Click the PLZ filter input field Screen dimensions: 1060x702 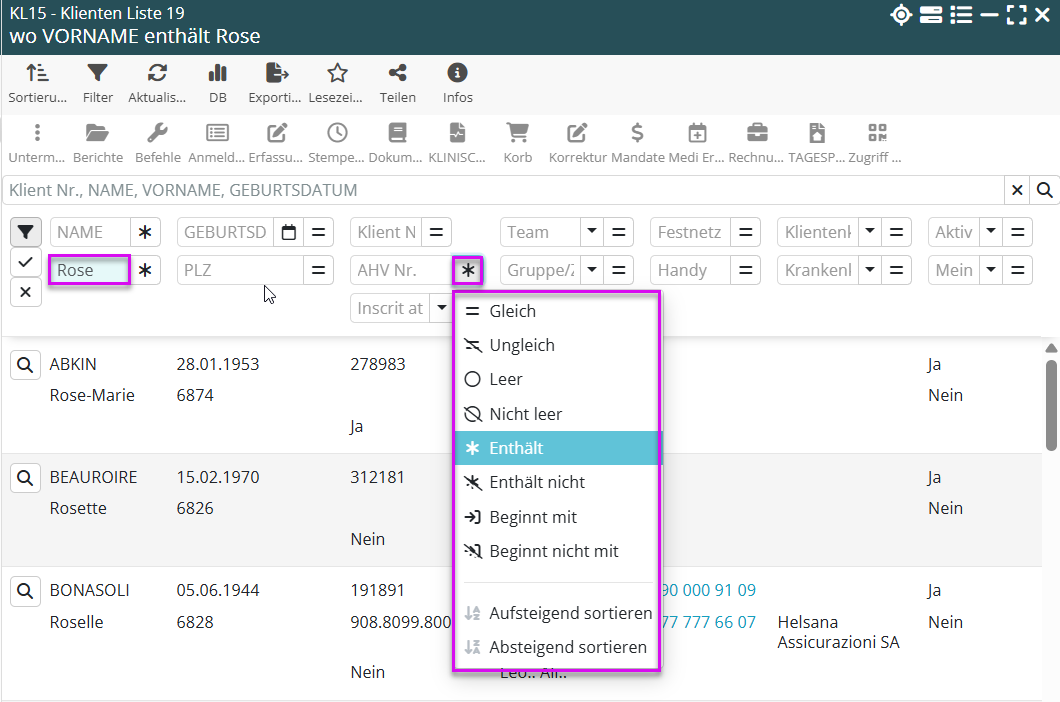(x=240, y=270)
